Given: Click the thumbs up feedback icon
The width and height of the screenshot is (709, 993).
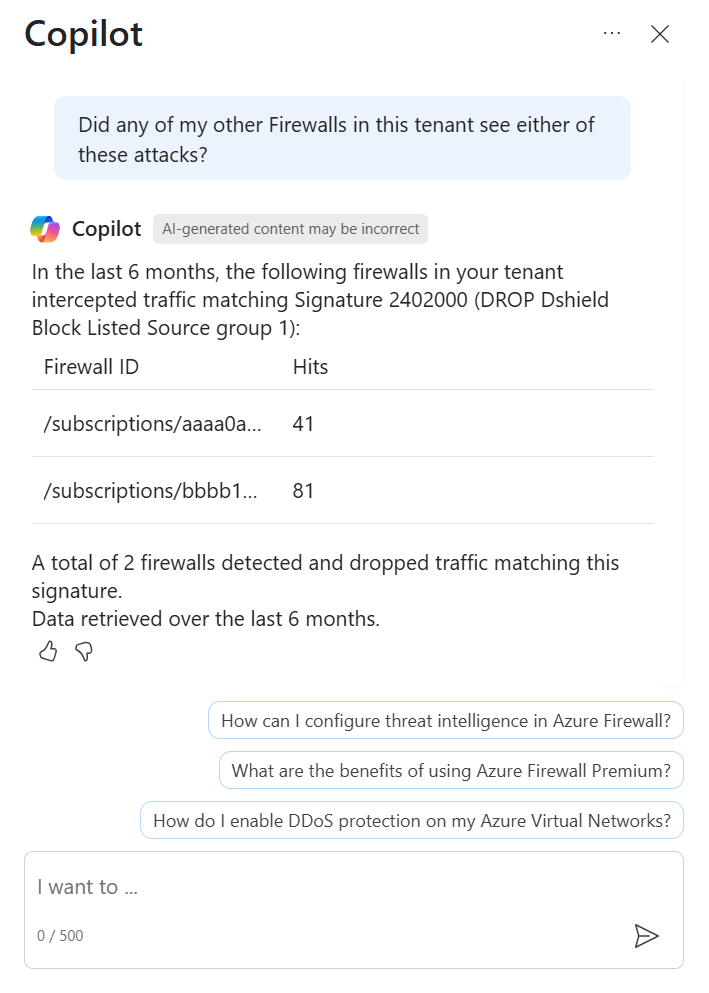Looking at the screenshot, I should pyautogui.click(x=48, y=650).
